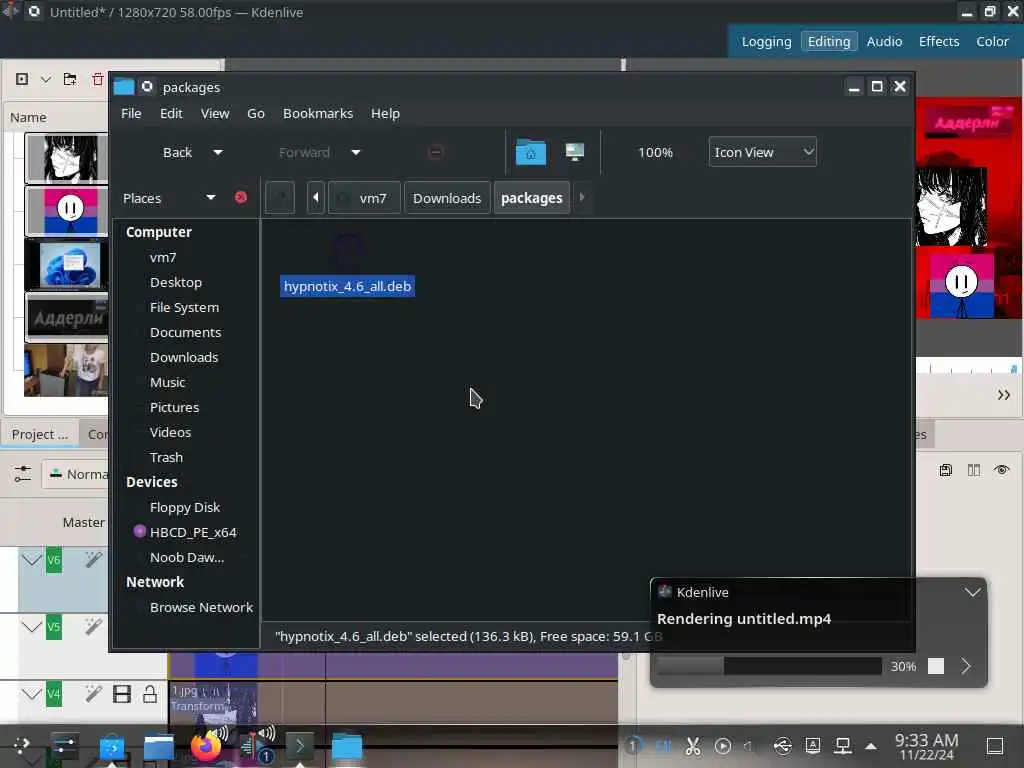This screenshot has height=768, width=1024.
Task: Switch to Color workspace in Kdenlive
Action: point(992,41)
